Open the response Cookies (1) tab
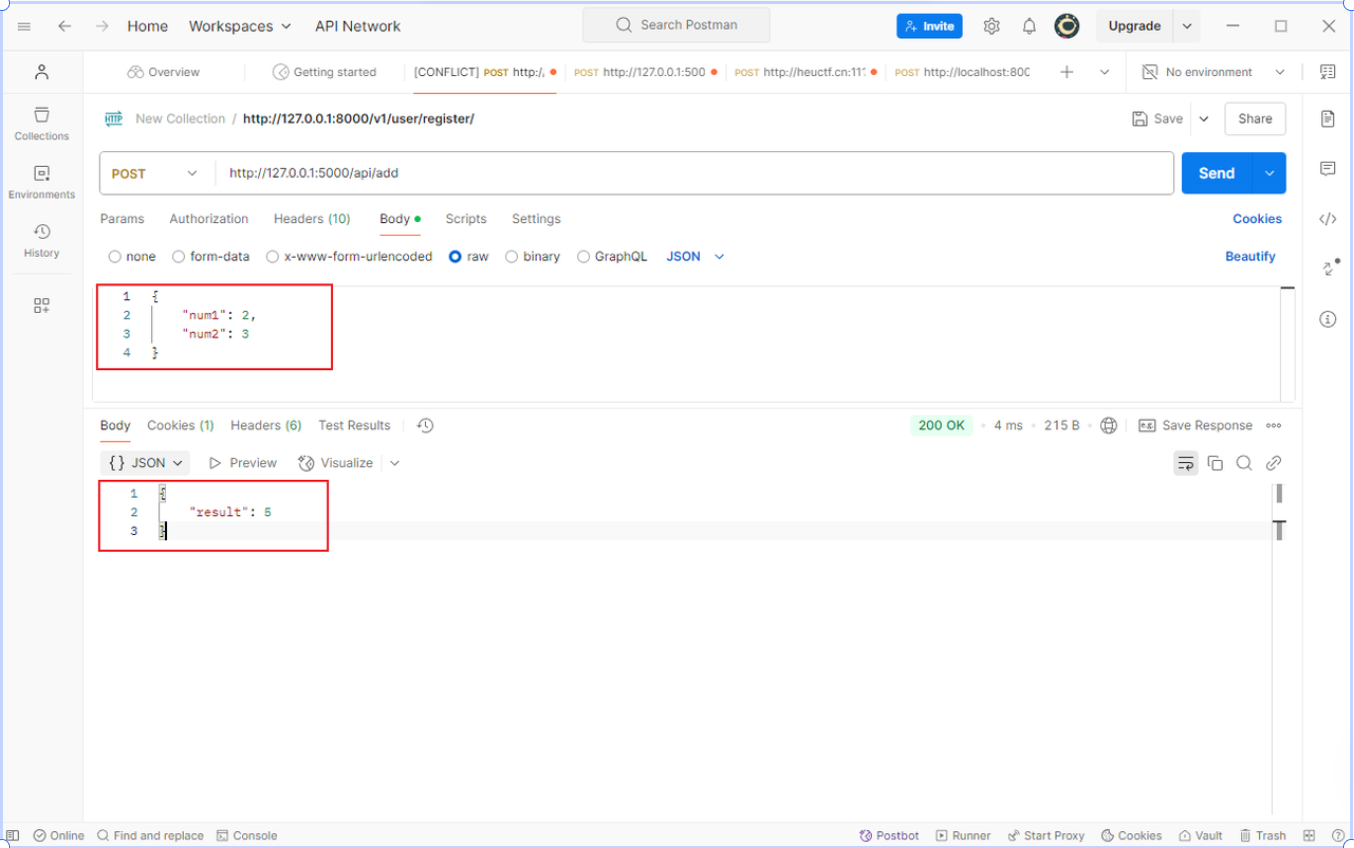Image resolution: width=1354 pixels, height=848 pixels. click(x=181, y=425)
